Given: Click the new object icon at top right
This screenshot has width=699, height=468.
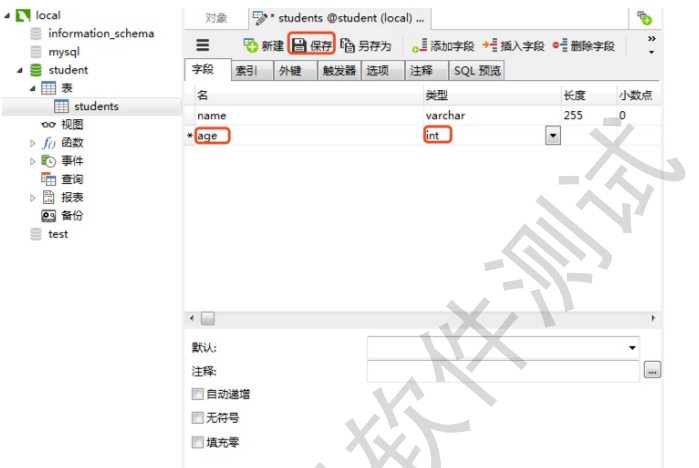Looking at the screenshot, I should tap(645, 18).
